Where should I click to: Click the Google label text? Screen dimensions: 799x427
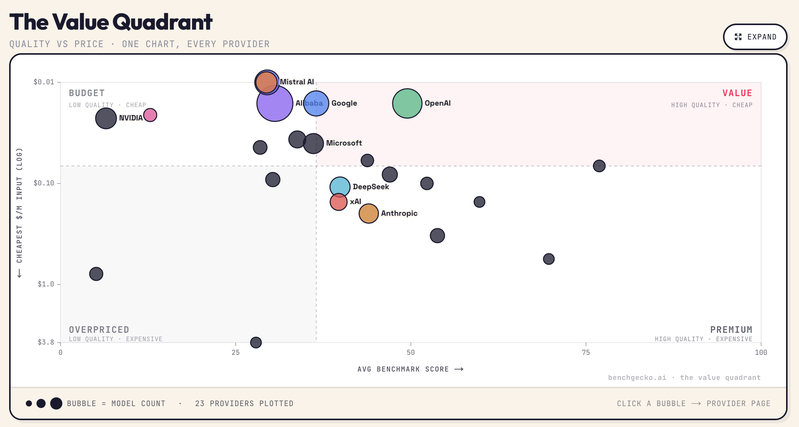point(344,103)
